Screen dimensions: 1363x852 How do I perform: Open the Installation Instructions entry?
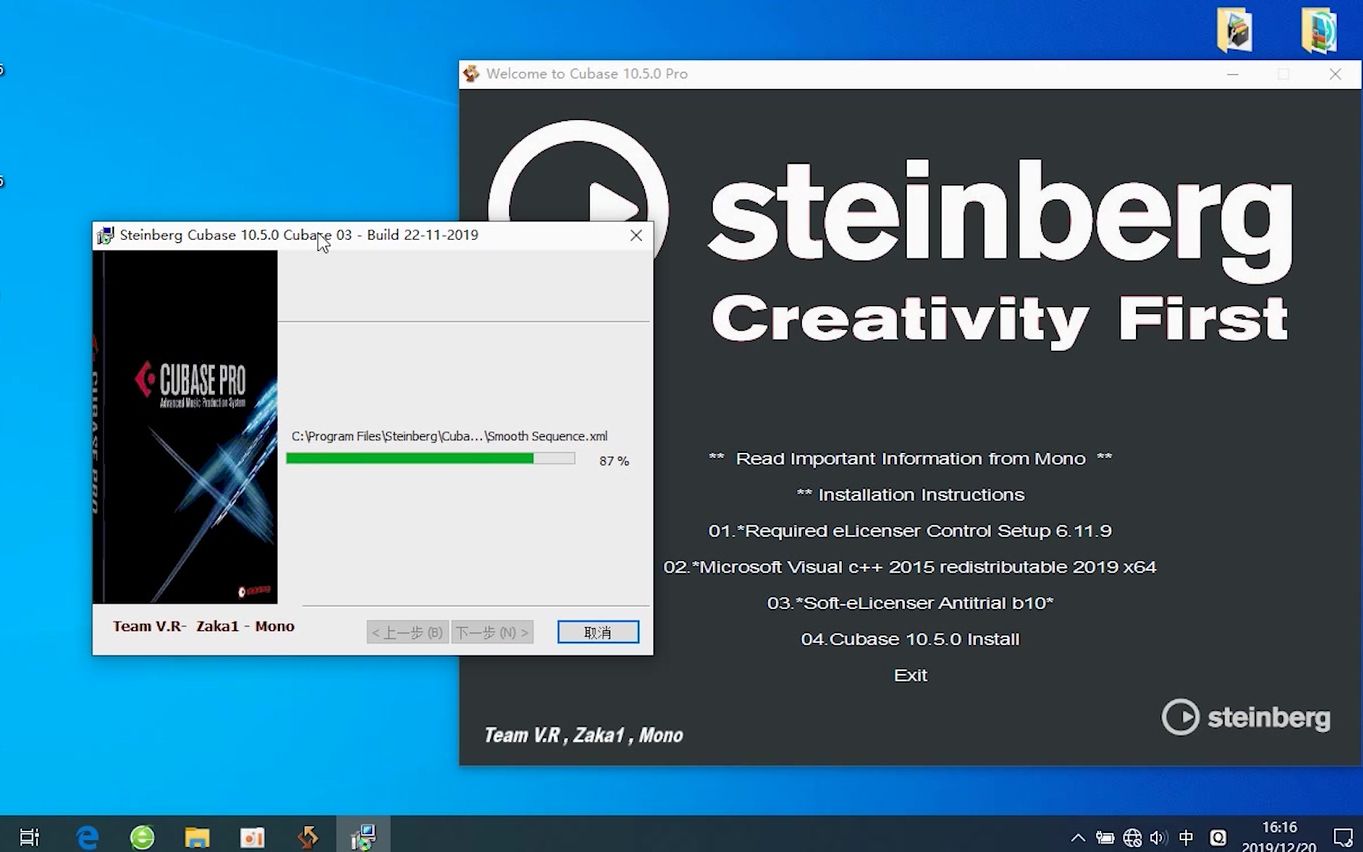910,495
